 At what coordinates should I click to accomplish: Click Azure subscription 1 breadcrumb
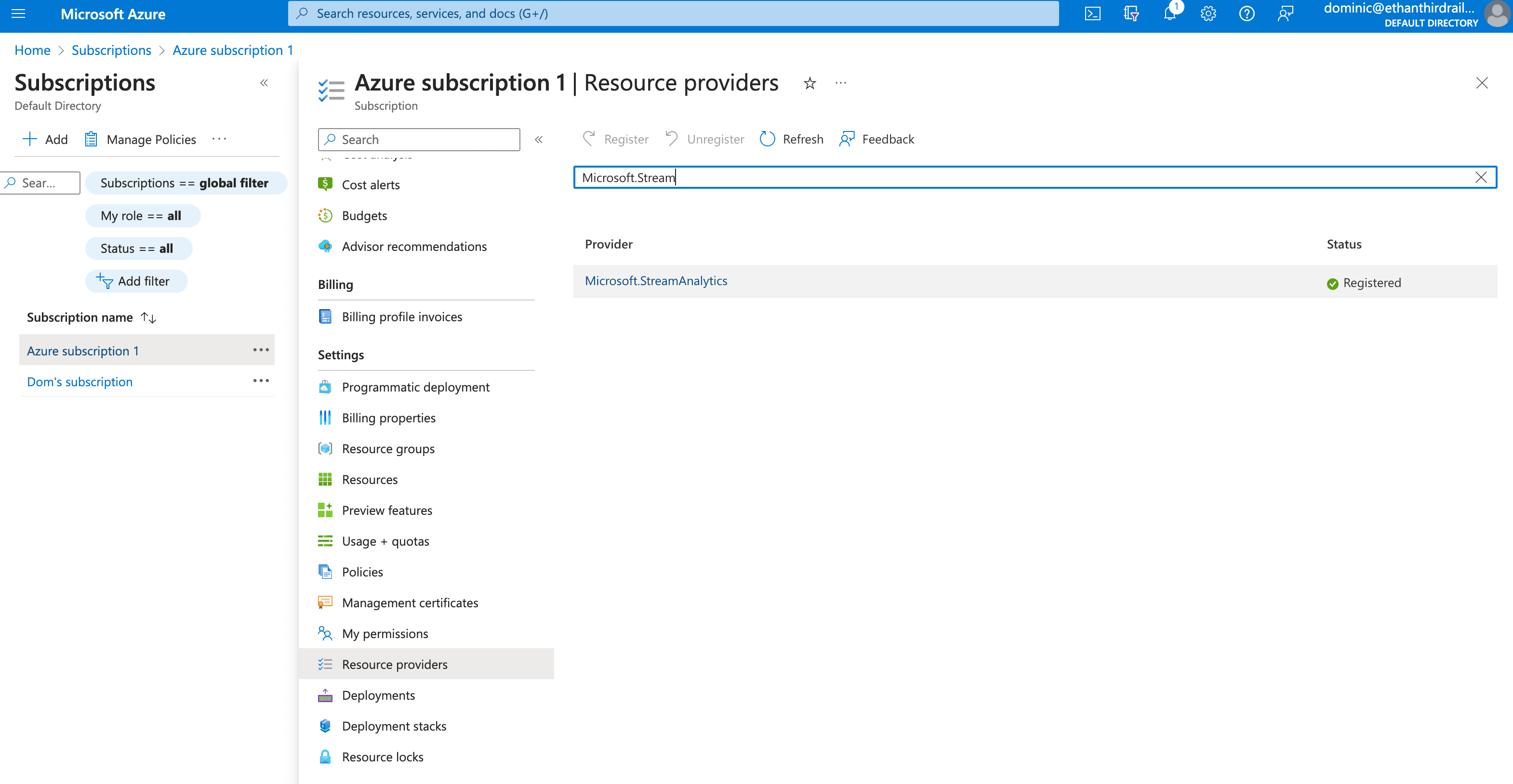point(233,51)
